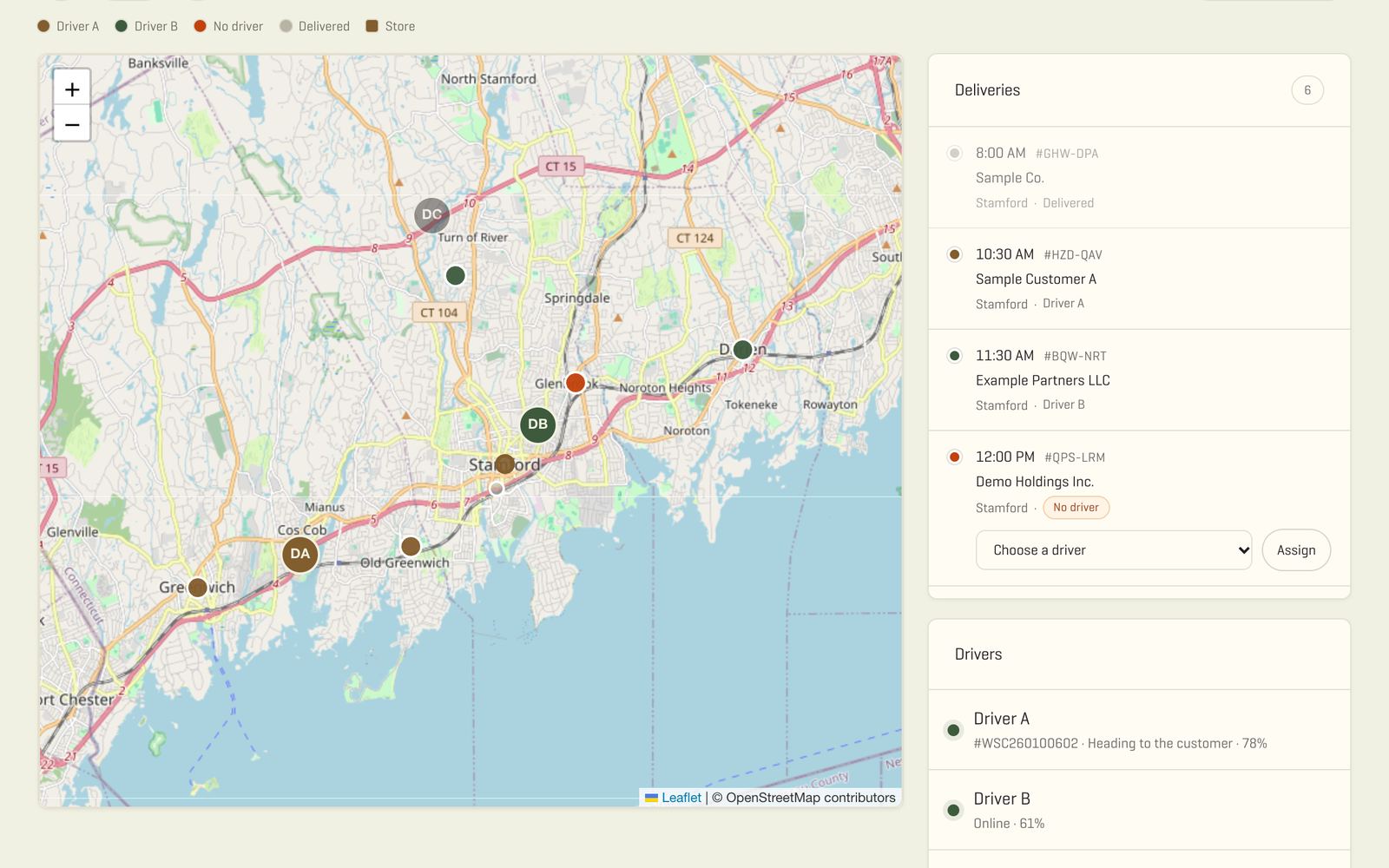Click the Driver A row in Drivers

(x=1139, y=730)
